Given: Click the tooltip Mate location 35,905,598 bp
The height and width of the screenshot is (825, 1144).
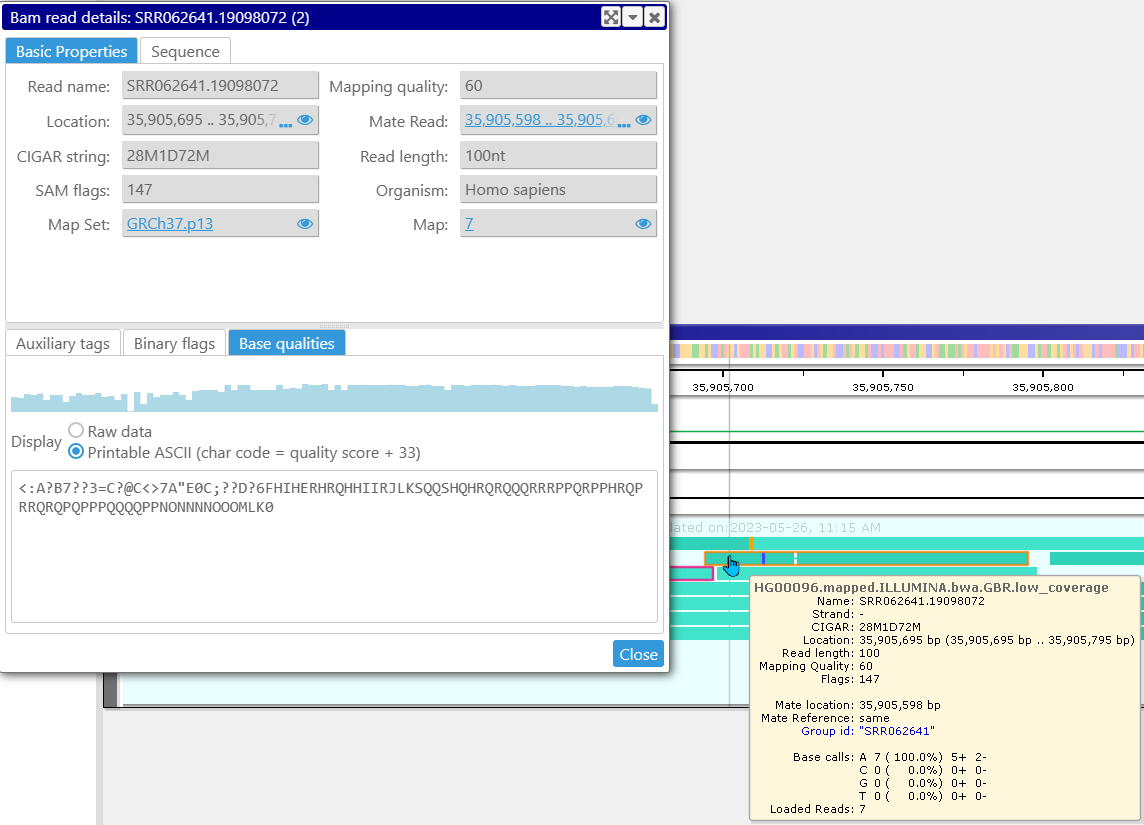Looking at the screenshot, I should pyautogui.click(x=858, y=705).
